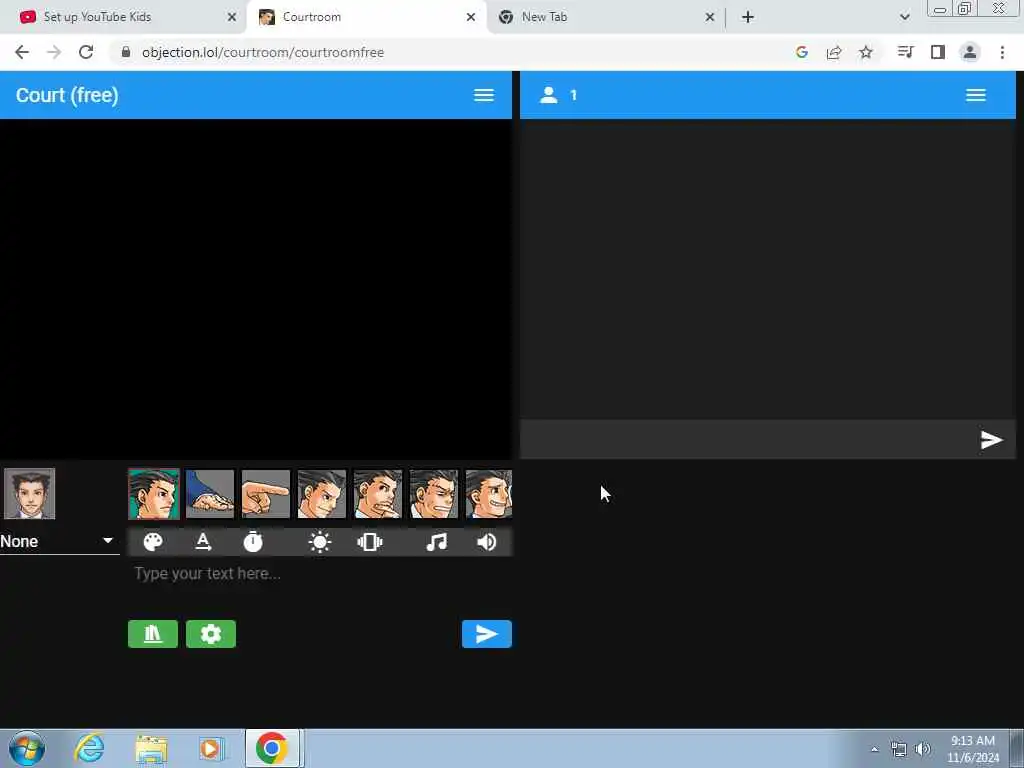Open the green settings gear button
1024x768 pixels.
coord(211,634)
